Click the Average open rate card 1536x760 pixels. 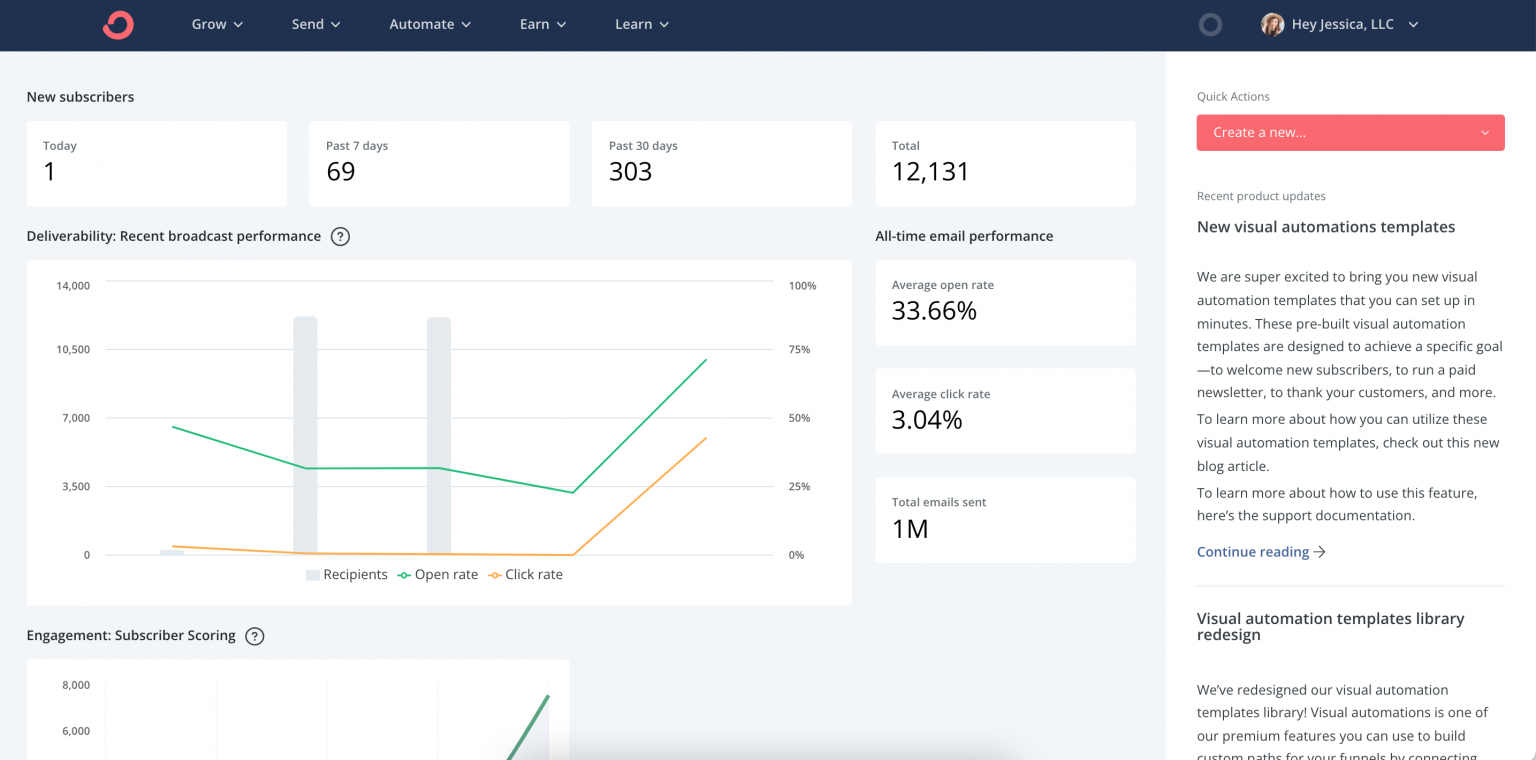(x=1004, y=302)
